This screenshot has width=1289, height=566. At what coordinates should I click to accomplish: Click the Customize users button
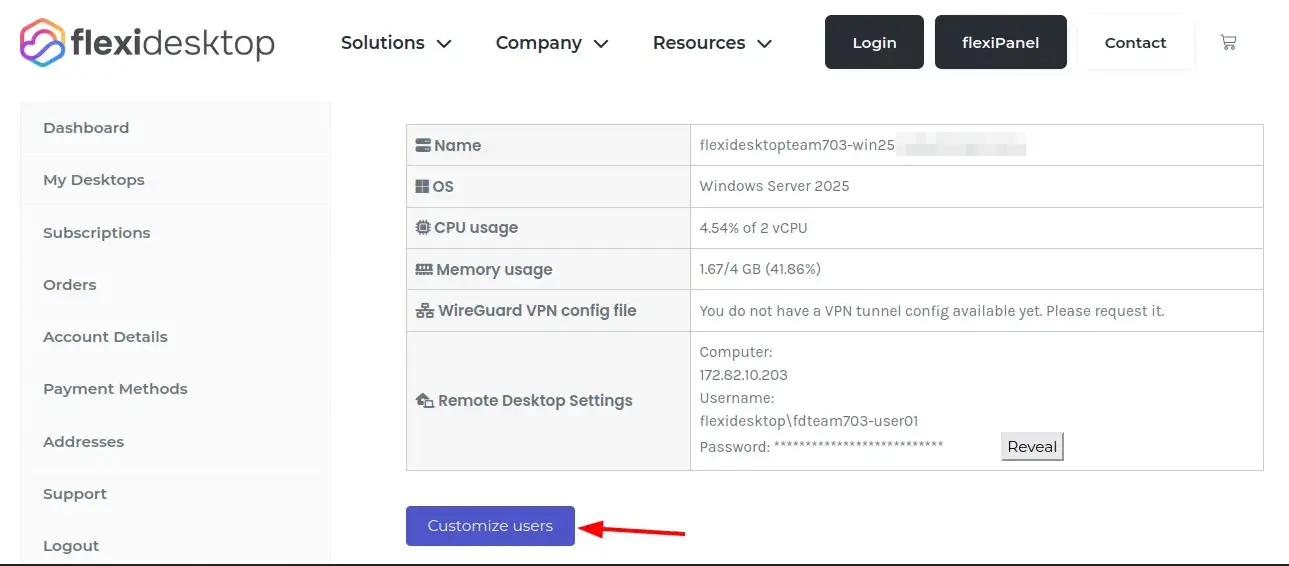[490, 526]
